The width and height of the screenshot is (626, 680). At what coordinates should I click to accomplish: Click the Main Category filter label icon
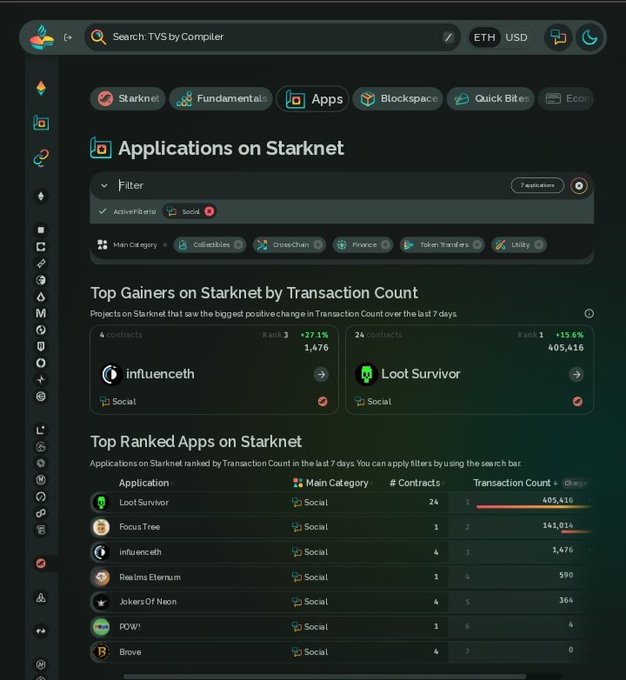(x=102, y=245)
